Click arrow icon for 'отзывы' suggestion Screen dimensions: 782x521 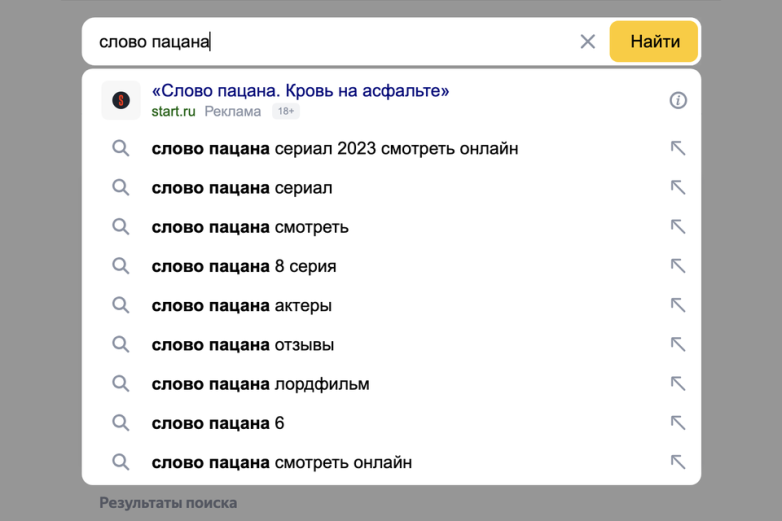(x=678, y=344)
